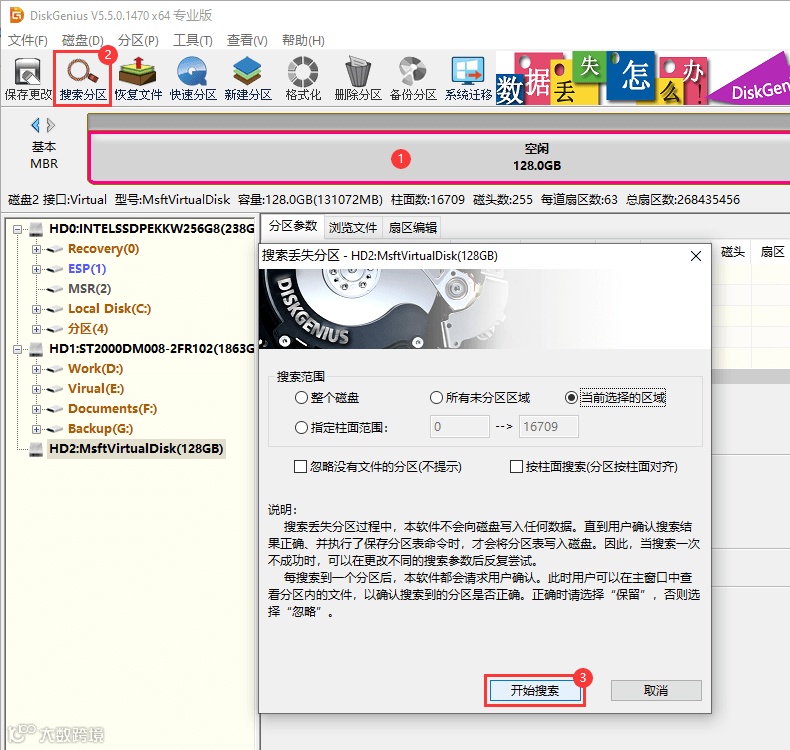
Task: Click the Recovery(0) partition drive icon
Action: [x=54, y=249]
